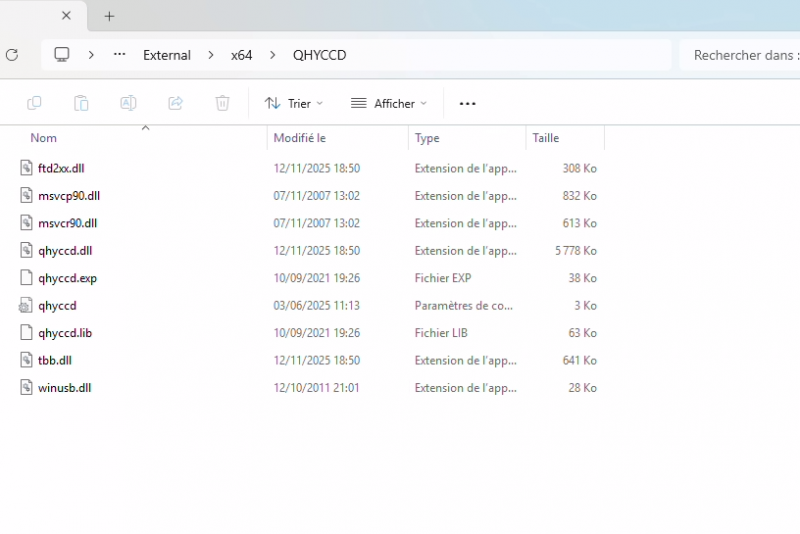Click the Refresh icon beside address bar
Screen dimensions: 800x534
click(12, 55)
